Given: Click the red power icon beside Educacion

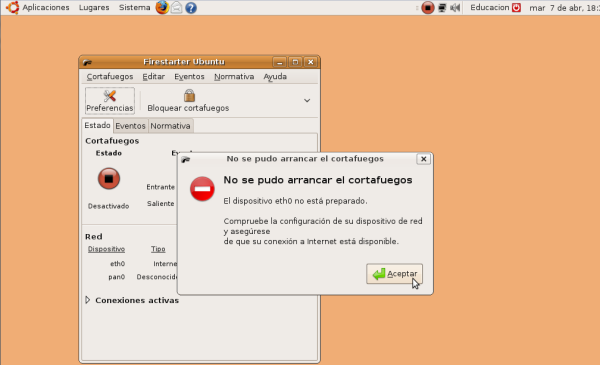Looking at the screenshot, I should 517,7.
